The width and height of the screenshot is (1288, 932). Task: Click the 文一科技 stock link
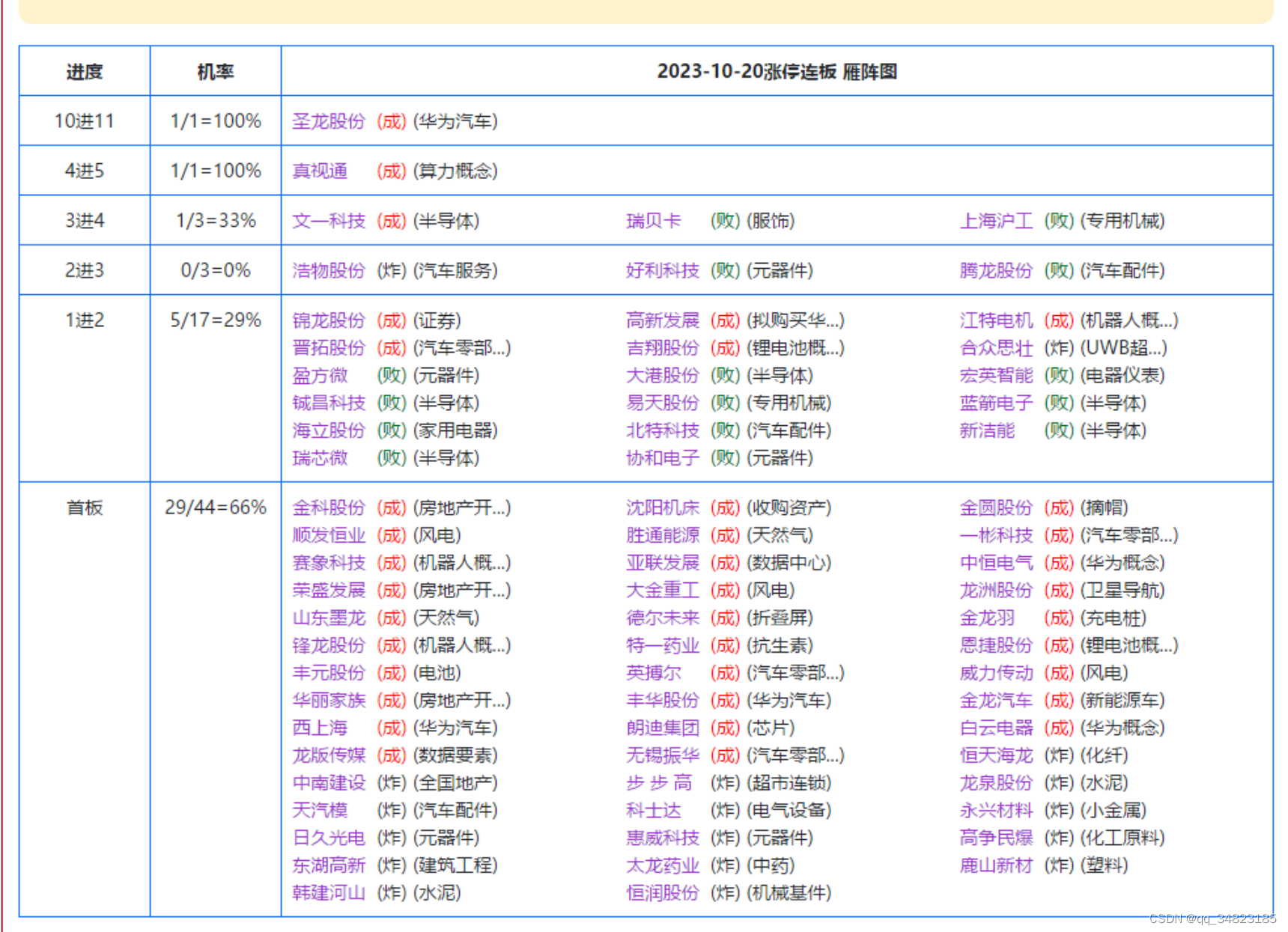click(329, 221)
